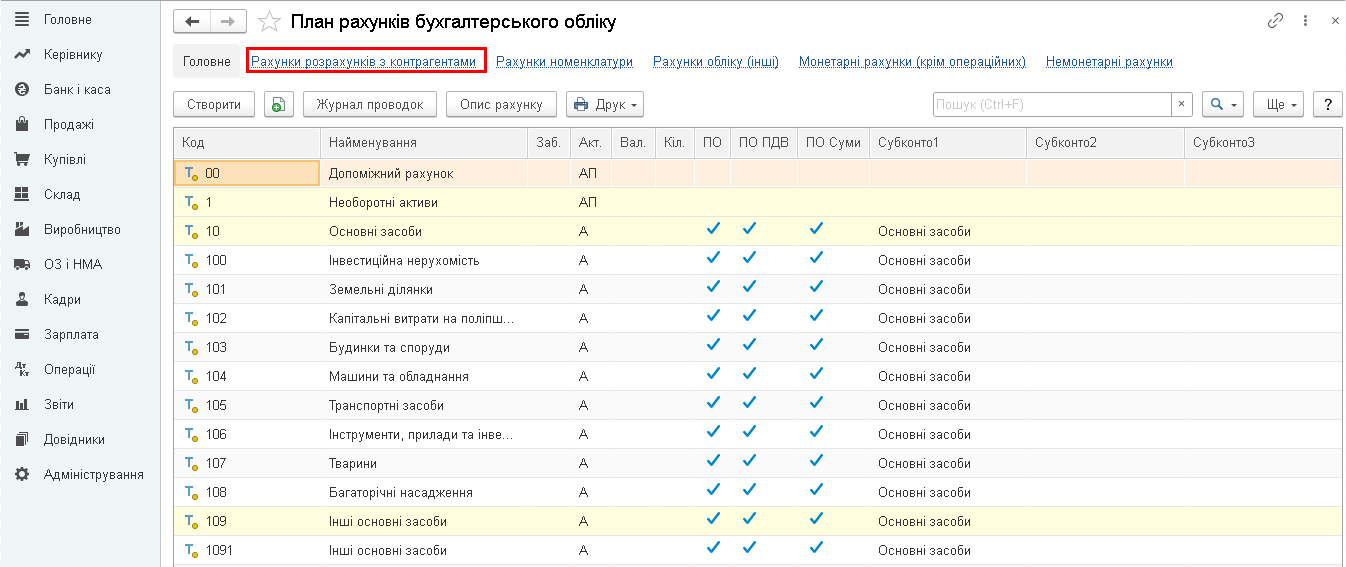Image resolution: width=1346 pixels, height=567 pixels.
Task: Sort by Найменування column header
Action: [x=423, y=143]
